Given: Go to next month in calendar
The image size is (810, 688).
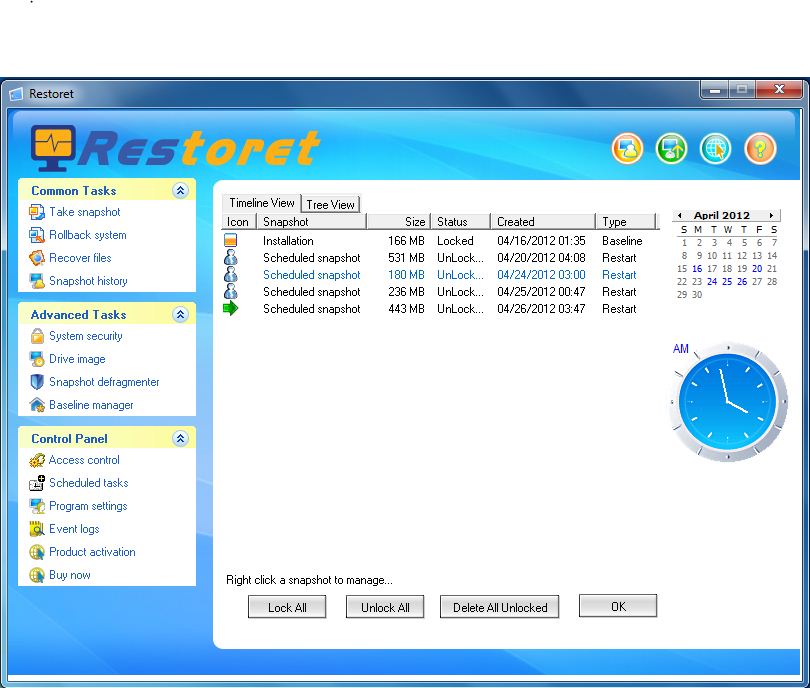Looking at the screenshot, I should [x=771, y=215].
